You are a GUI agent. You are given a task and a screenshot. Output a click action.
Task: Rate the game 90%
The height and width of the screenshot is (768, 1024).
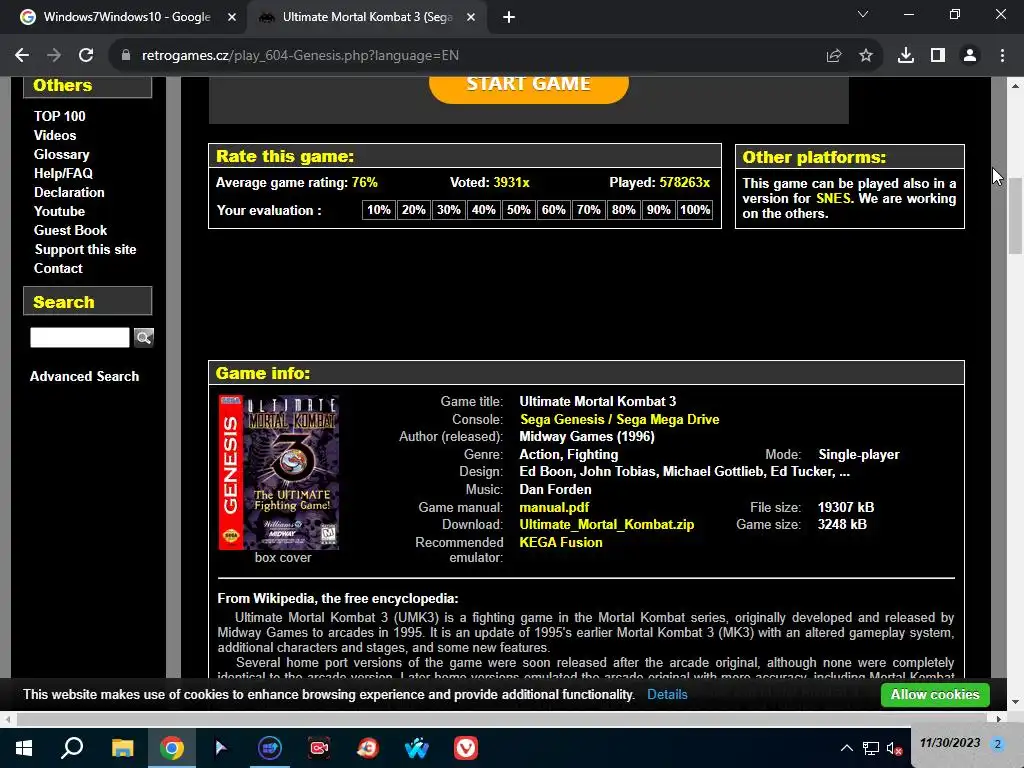tap(658, 210)
